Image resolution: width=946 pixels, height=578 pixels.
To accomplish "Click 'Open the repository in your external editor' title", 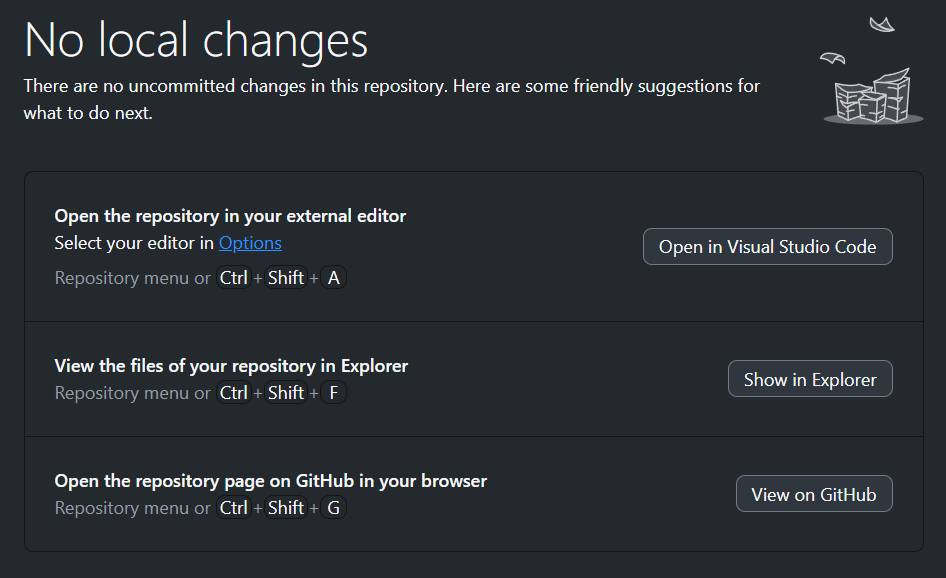I will point(230,216).
